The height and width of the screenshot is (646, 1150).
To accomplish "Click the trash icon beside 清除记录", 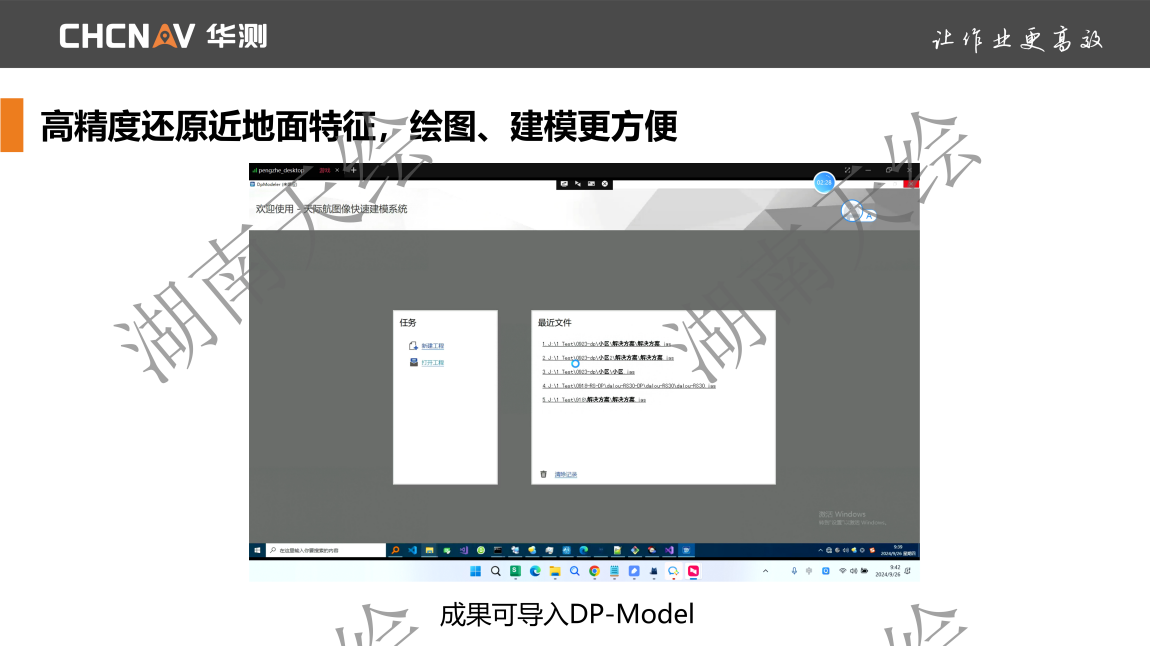I will [x=544, y=474].
